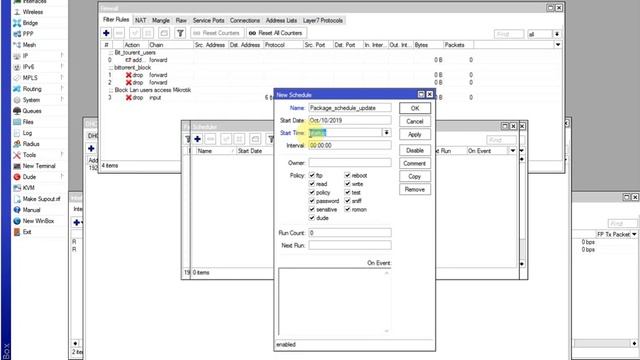This screenshot has height=360, width=640.
Task: Click the Start Date field
Action: (350, 120)
